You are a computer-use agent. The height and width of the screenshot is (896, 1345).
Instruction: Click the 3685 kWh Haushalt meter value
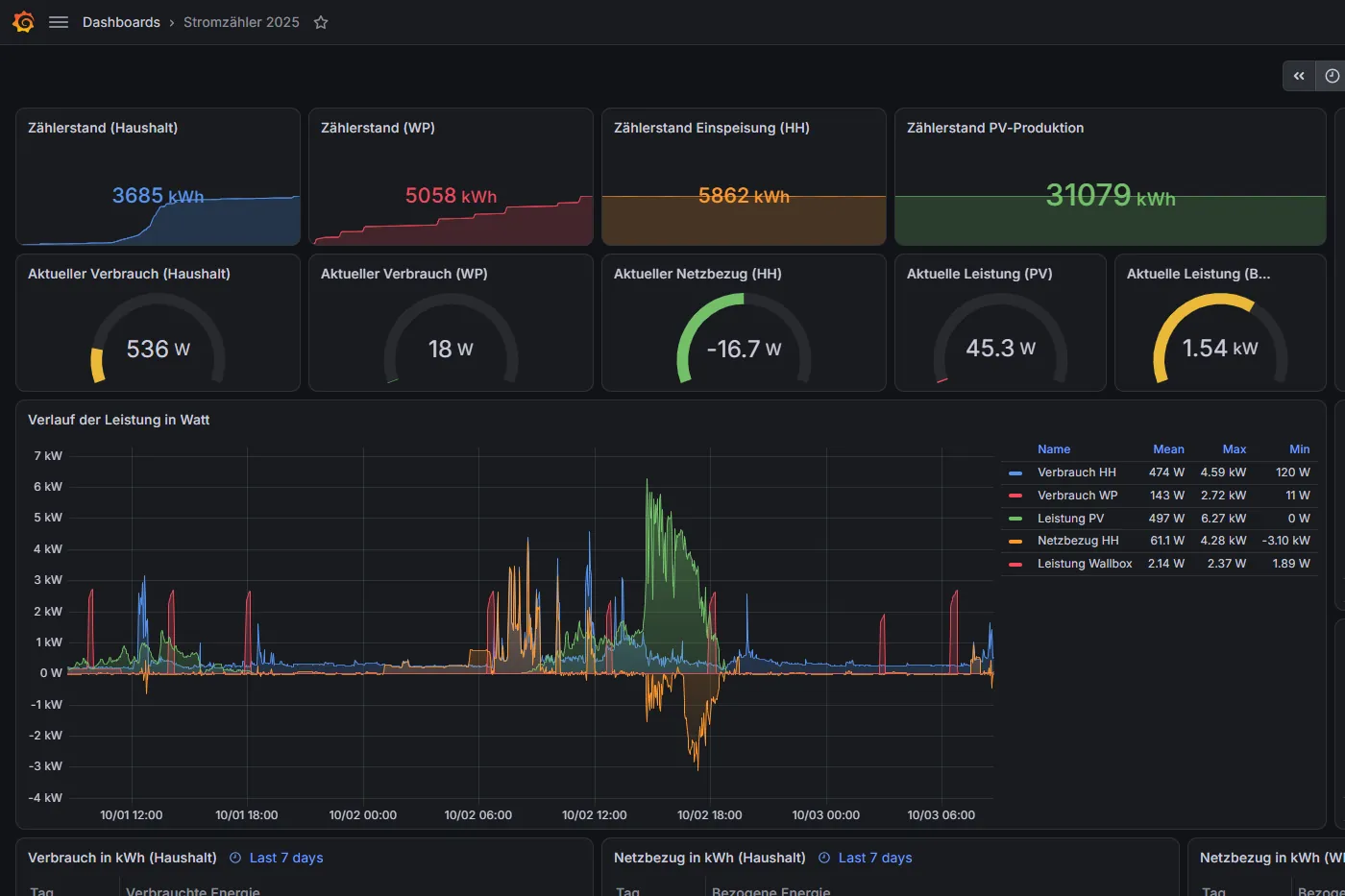tap(158, 196)
